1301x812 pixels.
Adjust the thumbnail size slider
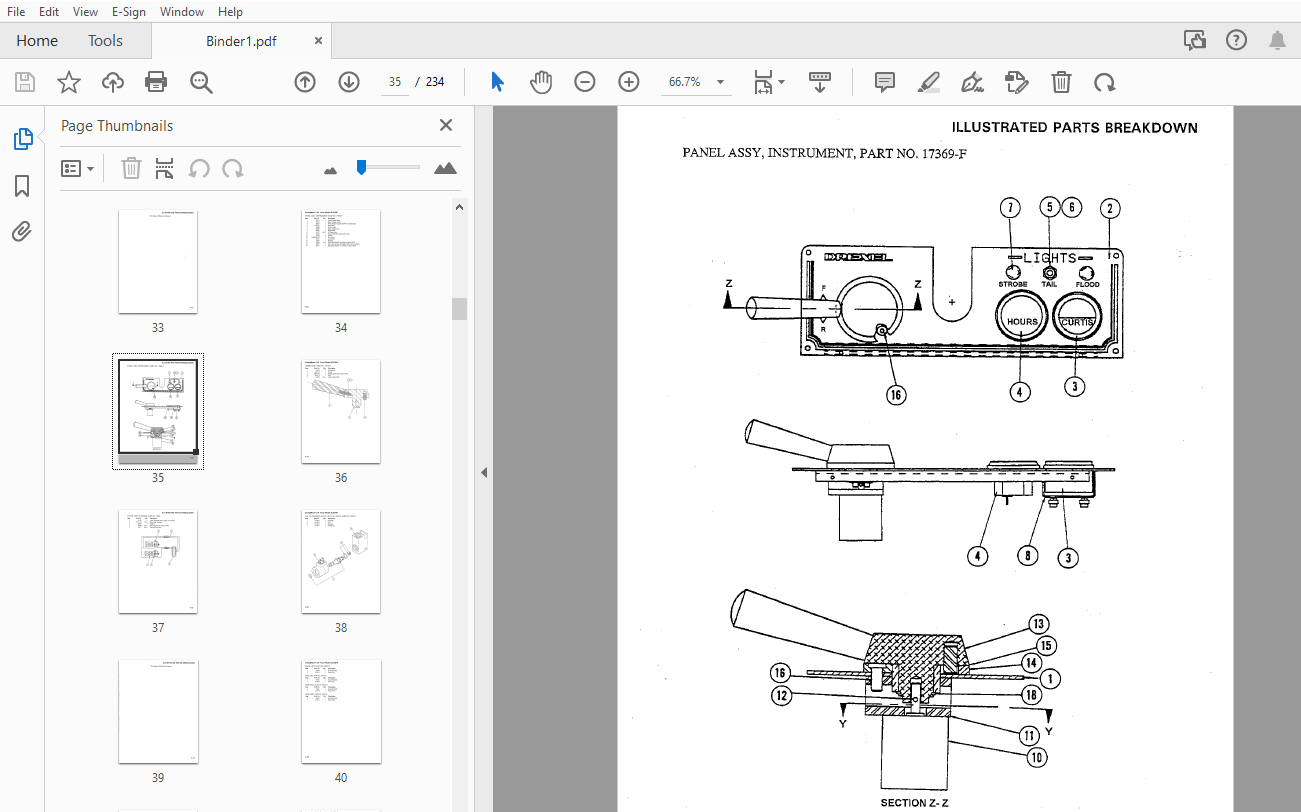click(x=362, y=167)
